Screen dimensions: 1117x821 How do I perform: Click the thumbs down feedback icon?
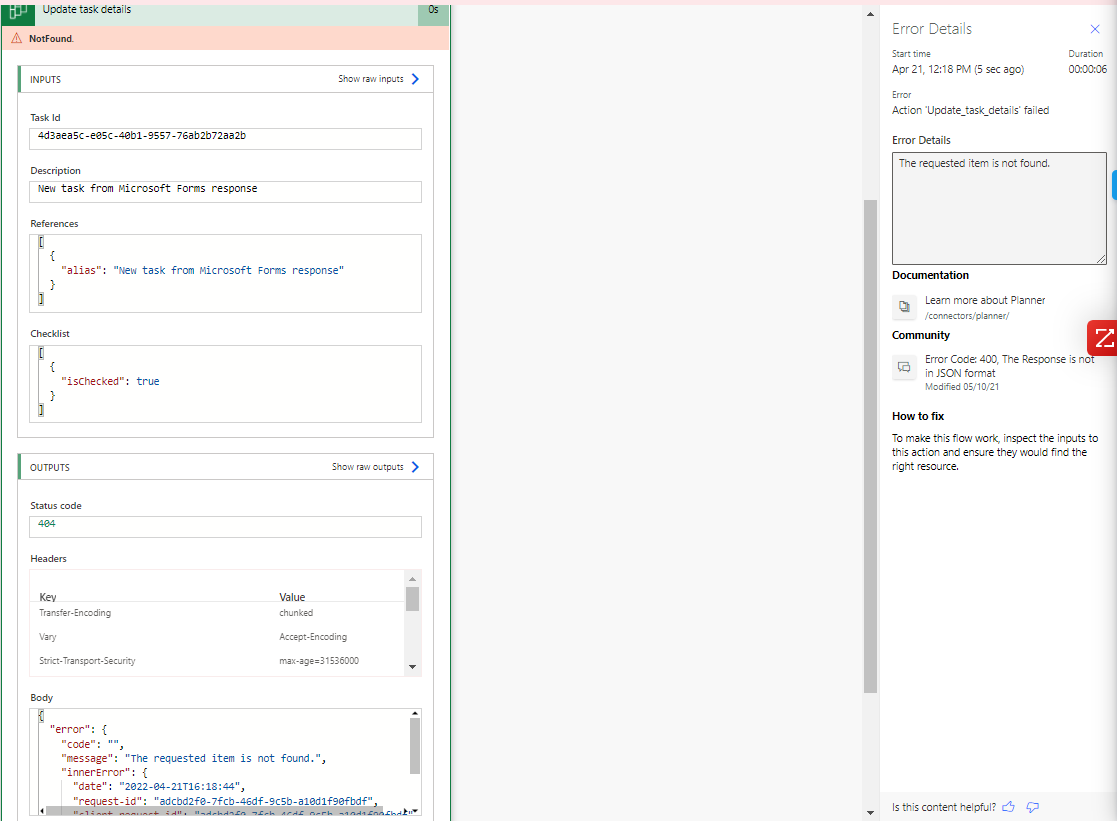tap(1032, 807)
